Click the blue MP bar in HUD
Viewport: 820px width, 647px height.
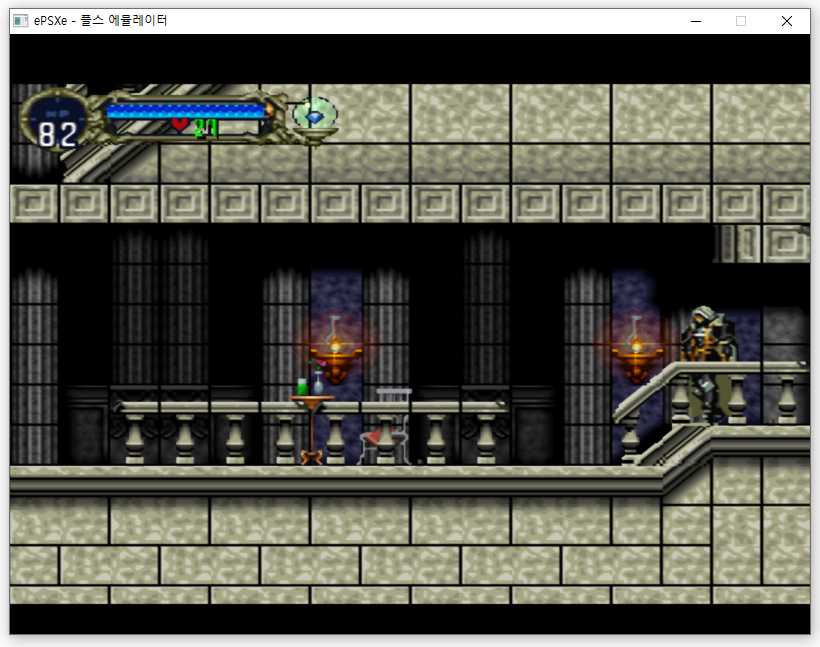187,111
